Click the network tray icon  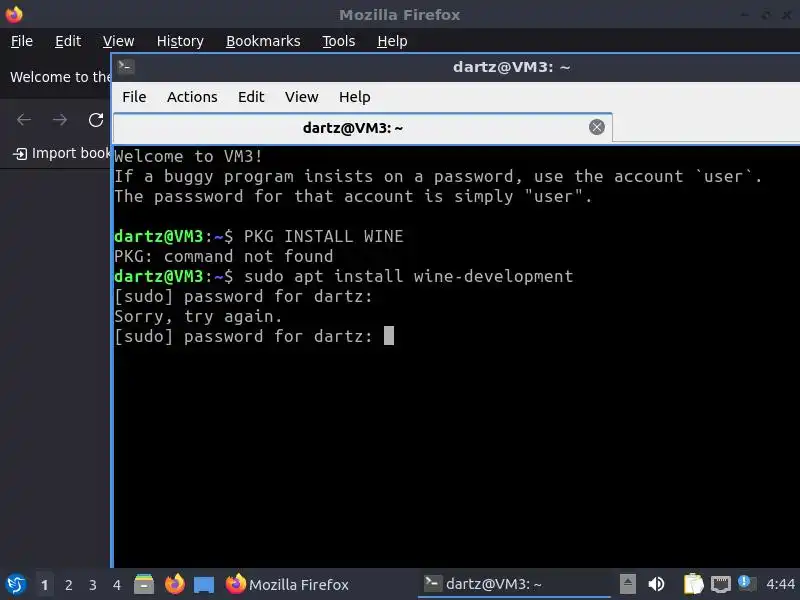click(x=720, y=584)
